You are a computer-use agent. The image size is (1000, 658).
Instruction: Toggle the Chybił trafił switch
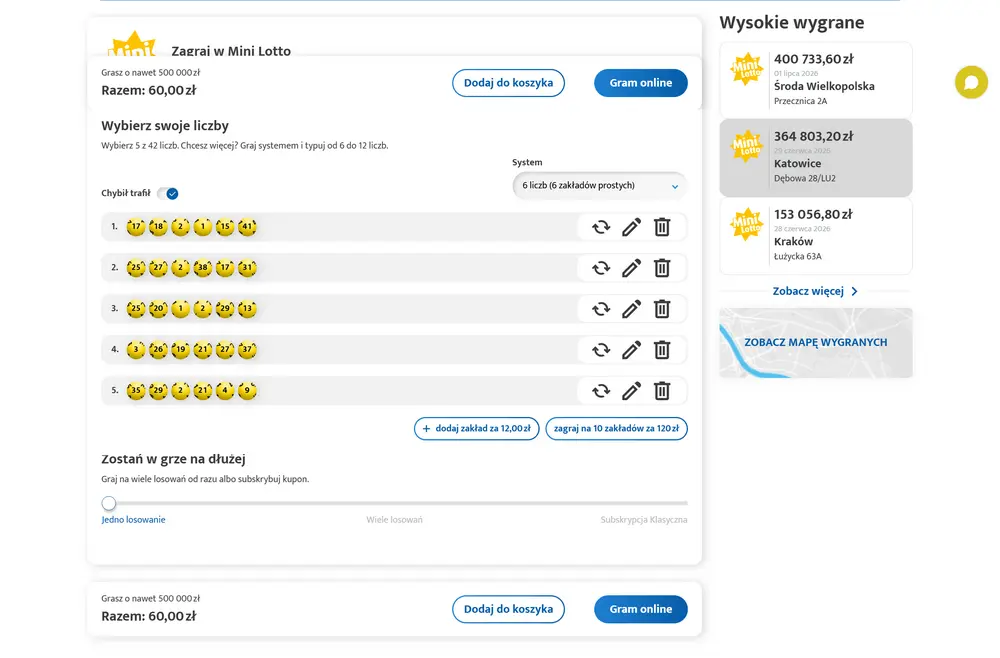pos(168,193)
